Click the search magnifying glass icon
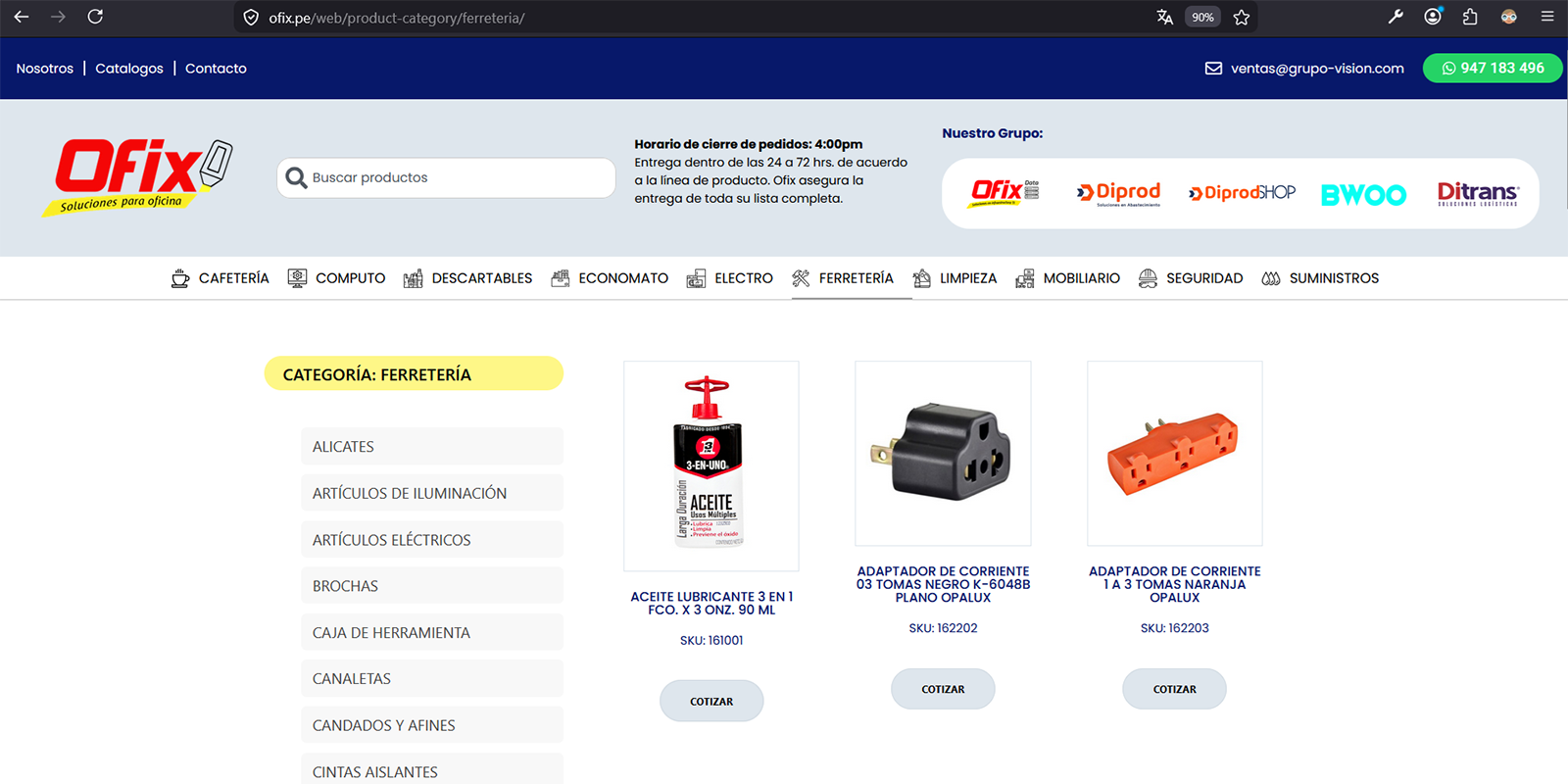1568x784 pixels. point(296,177)
